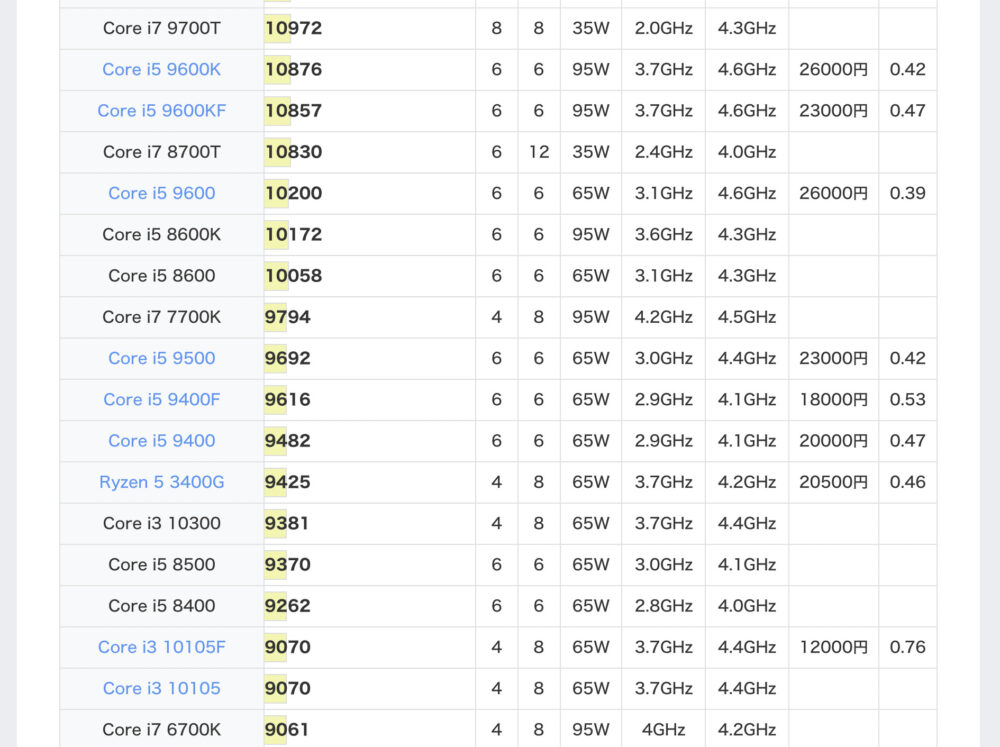The image size is (1000, 747).
Task: Click the 3.1GHz base clock of Core i5 9600
Action: tap(663, 193)
